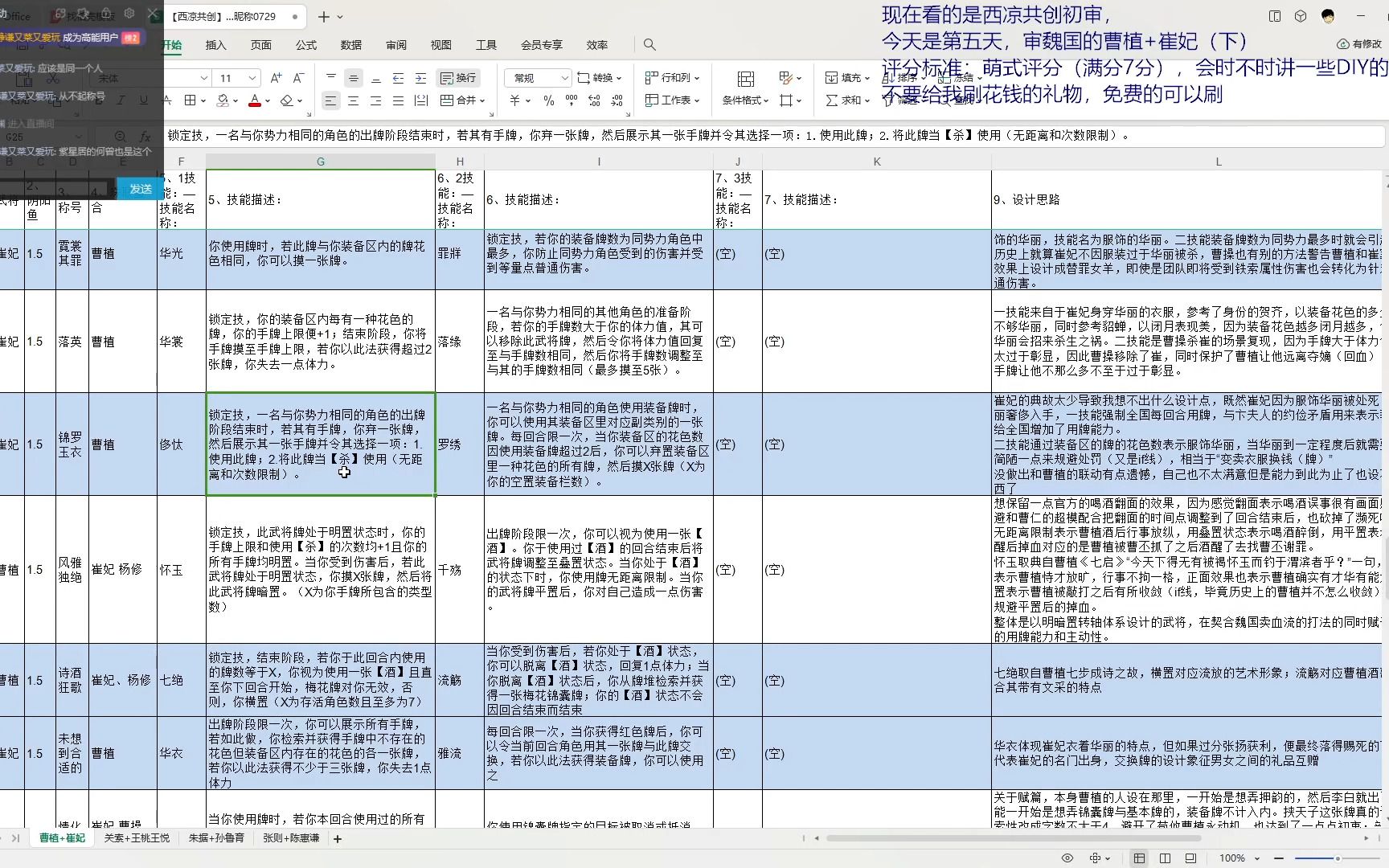Switch to sheet 张则+陈惠谦
The height and width of the screenshot is (868, 1389).
point(291,838)
